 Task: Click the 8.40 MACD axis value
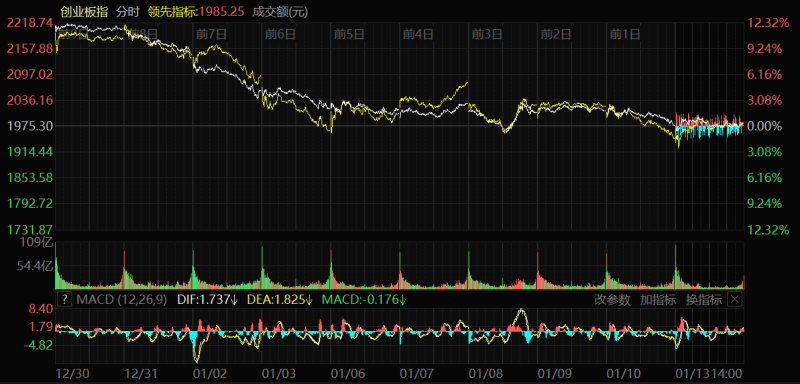point(41,309)
